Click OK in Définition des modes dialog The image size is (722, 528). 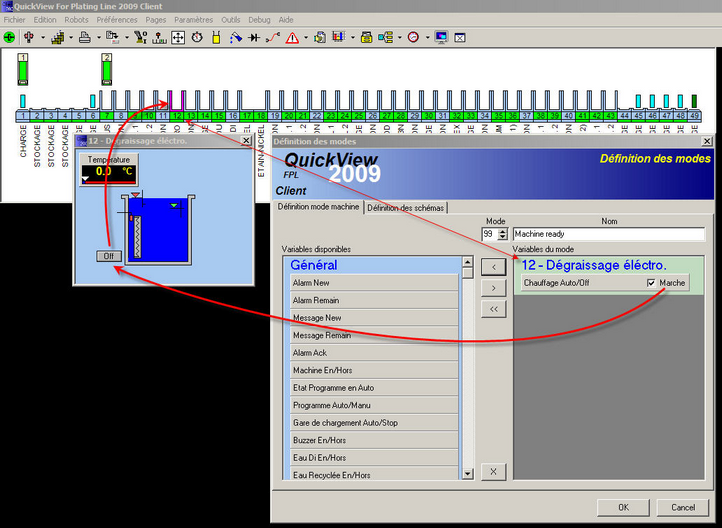tap(623, 507)
